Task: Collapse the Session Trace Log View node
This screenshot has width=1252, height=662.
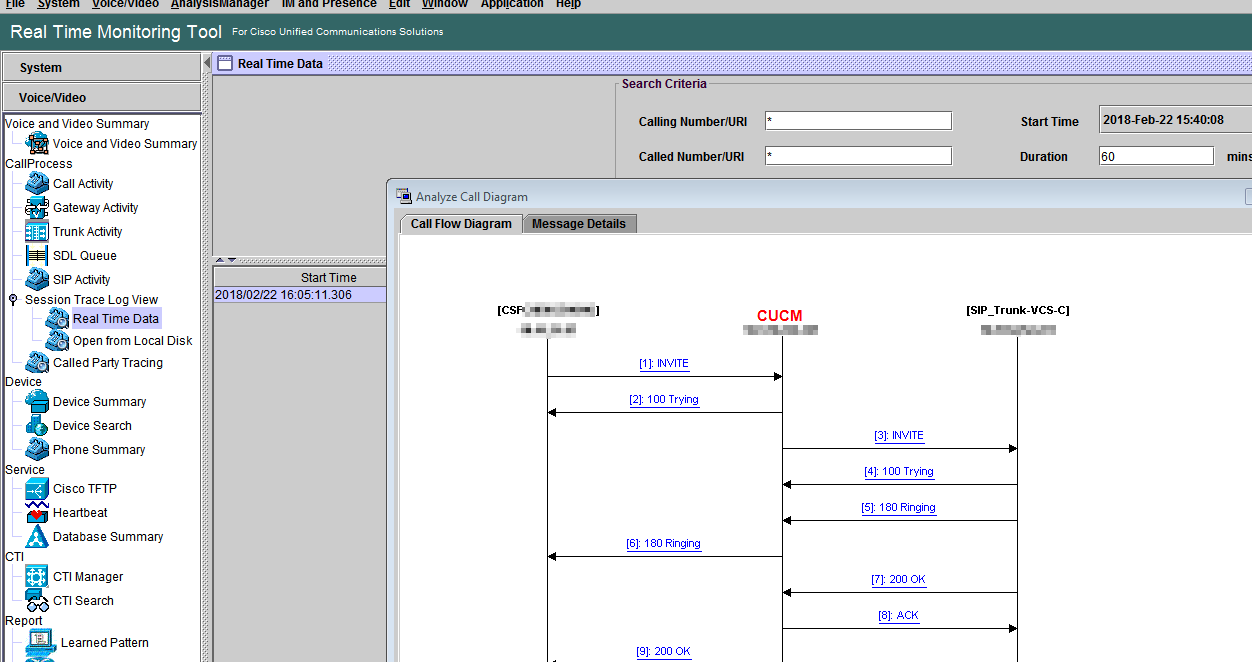Action: tap(13, 300)
